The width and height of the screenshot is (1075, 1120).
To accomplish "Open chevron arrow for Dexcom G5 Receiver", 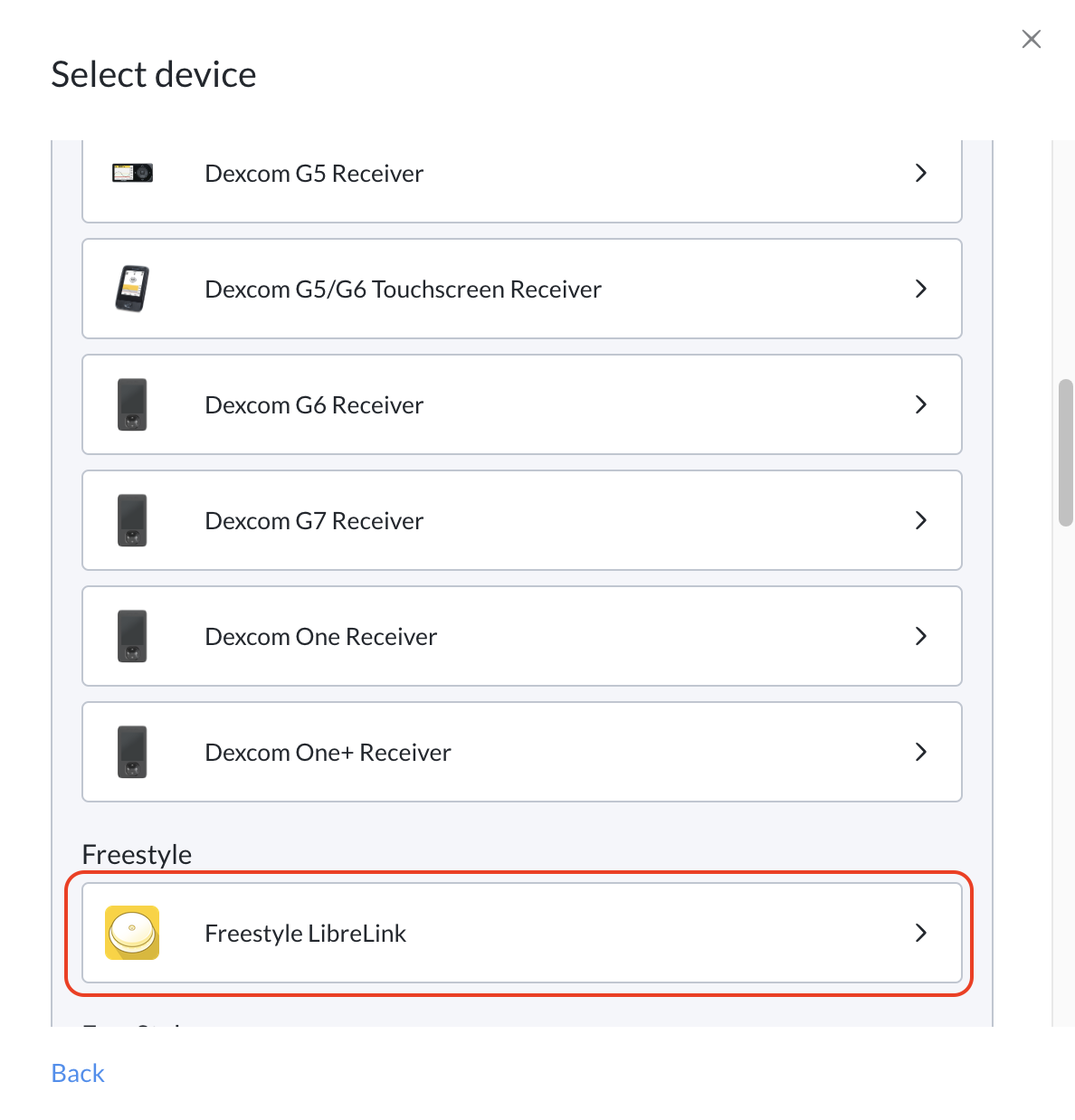I will pyautogui.click(x=921, y=173).
